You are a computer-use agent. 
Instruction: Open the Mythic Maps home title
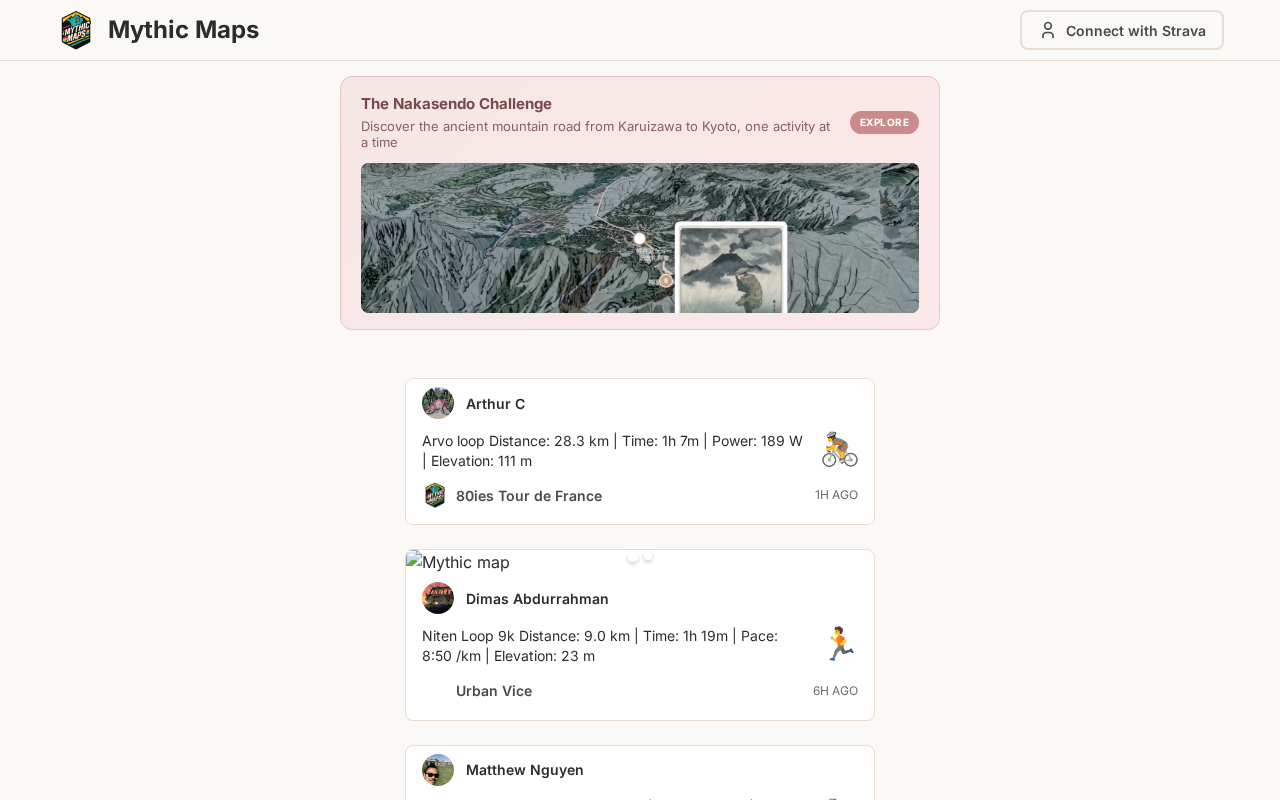tap(183, 30)
